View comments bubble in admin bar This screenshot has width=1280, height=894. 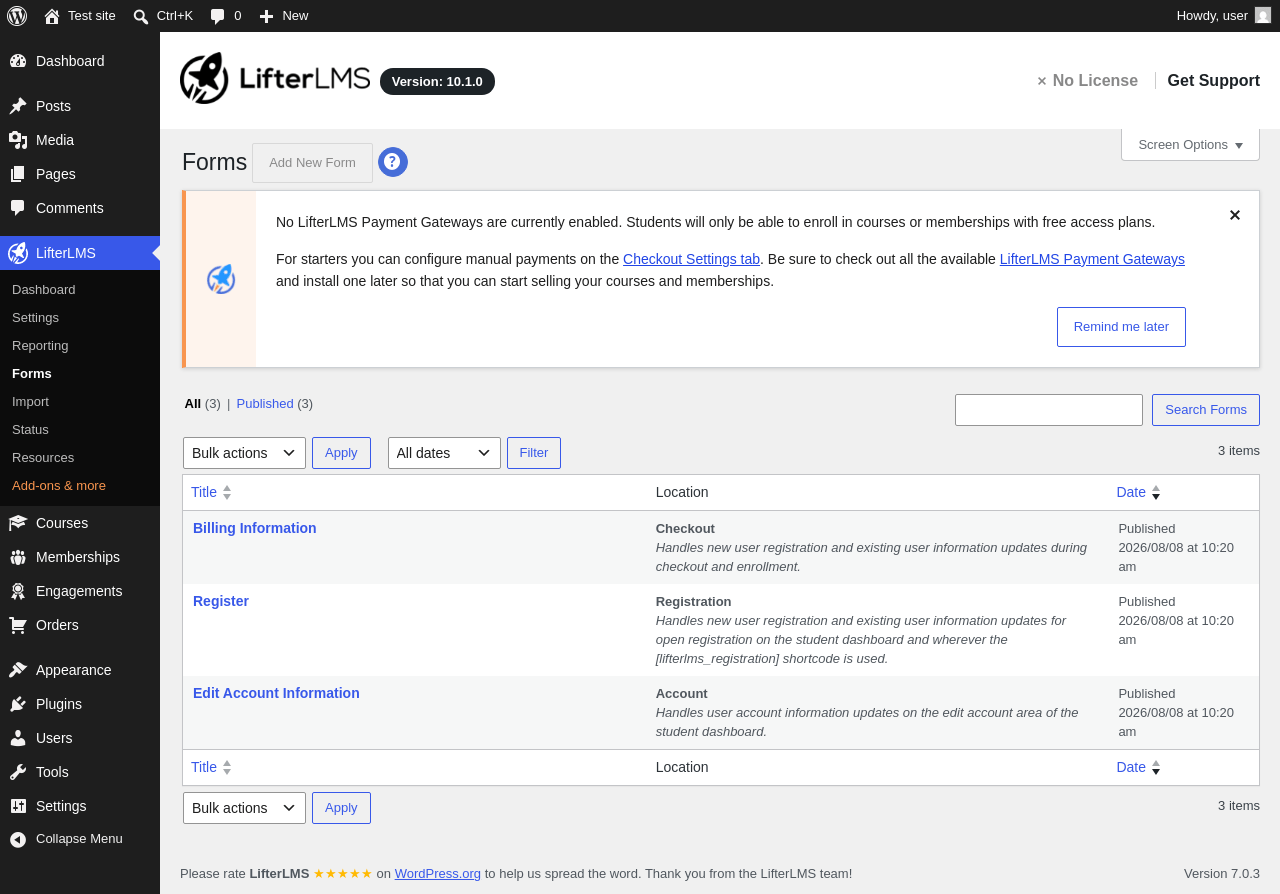(x=217, y=16)
